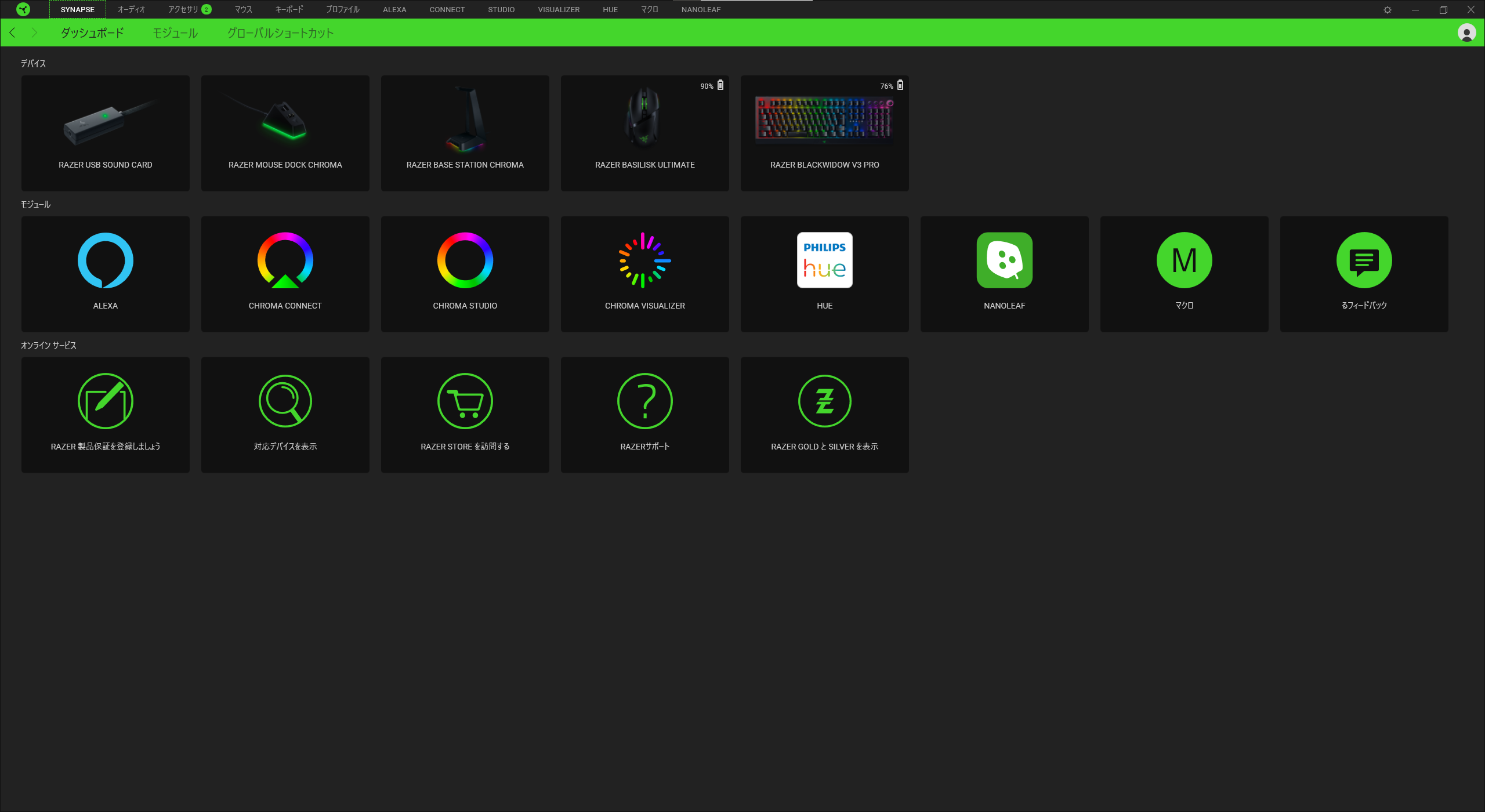This screenshot has height=812, width=1485.
Task: Switch to the オーディオ tab
Action: [131, 9]
